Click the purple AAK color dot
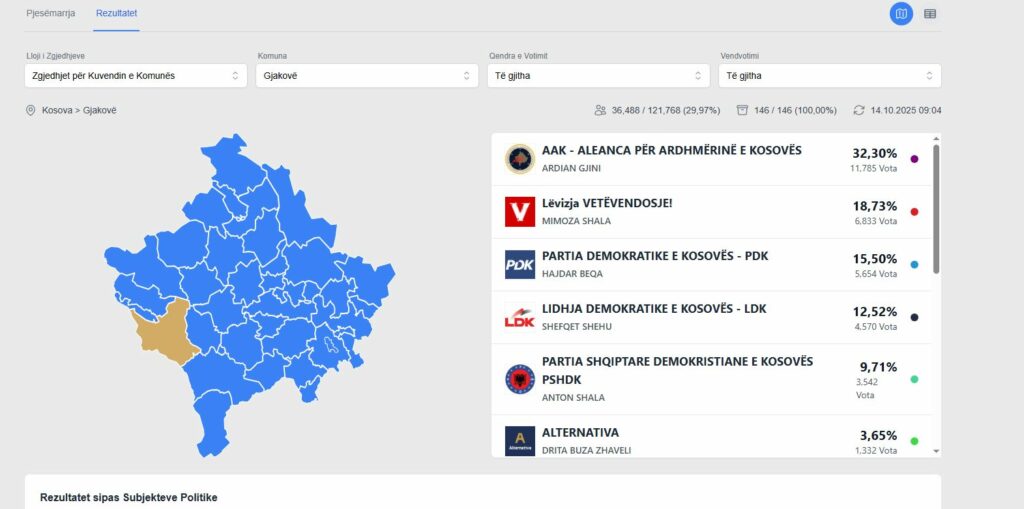 tap(914, 159)
